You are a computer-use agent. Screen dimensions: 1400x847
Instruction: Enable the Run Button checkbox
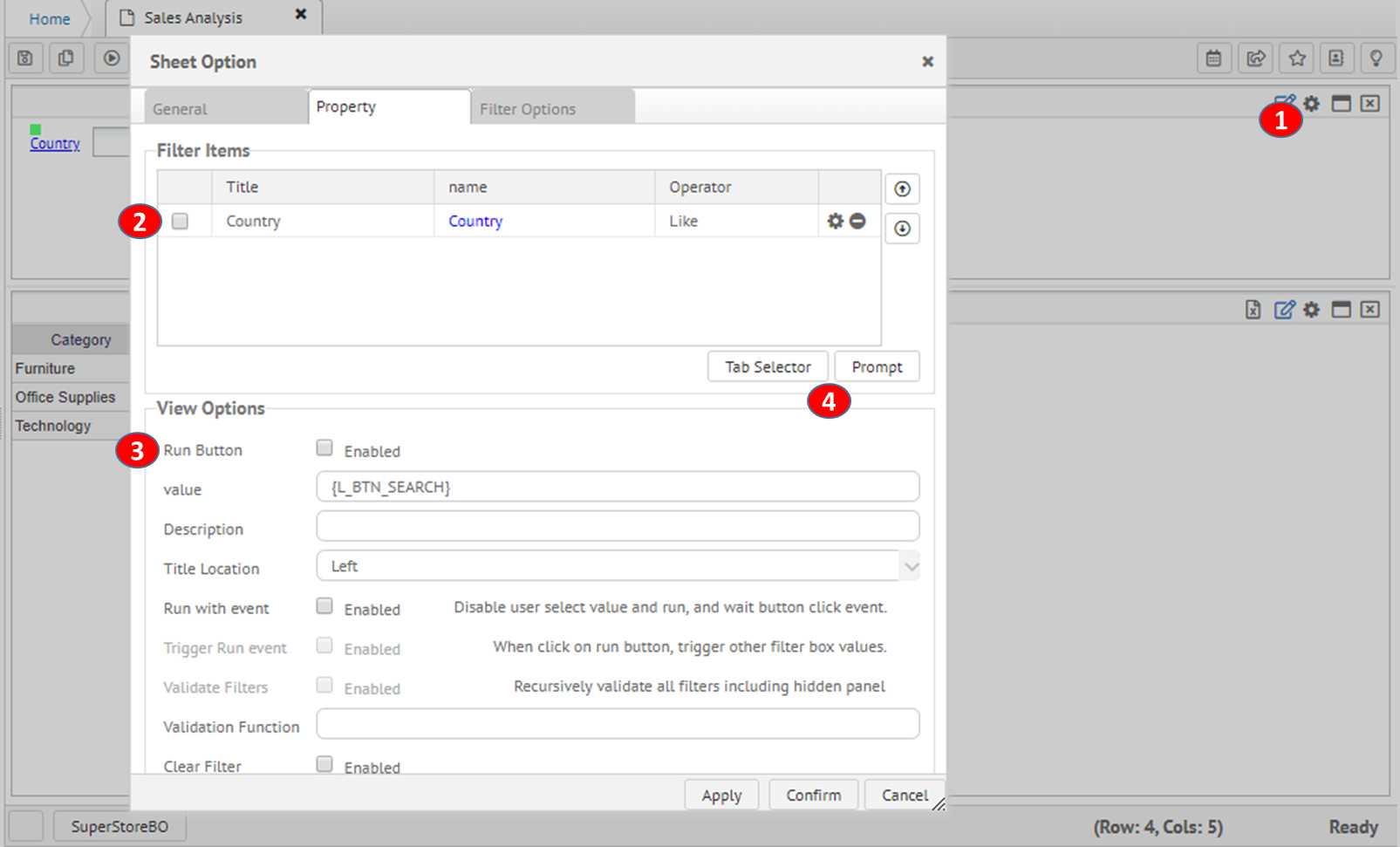point(324,448)
